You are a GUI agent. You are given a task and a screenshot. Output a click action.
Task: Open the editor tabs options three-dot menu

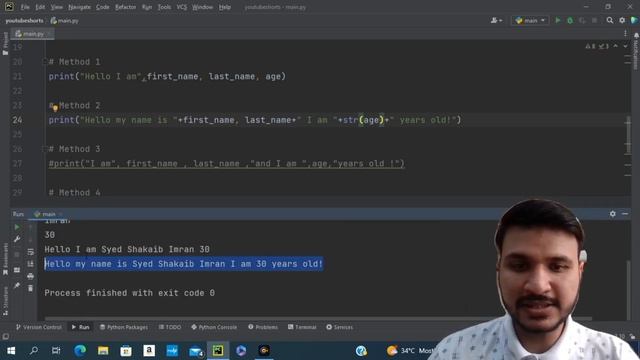625,34
